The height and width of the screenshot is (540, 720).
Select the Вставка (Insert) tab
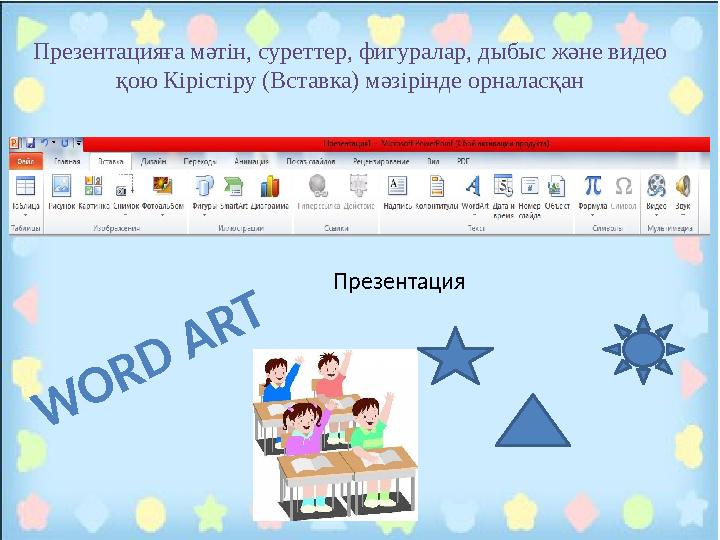111,162
